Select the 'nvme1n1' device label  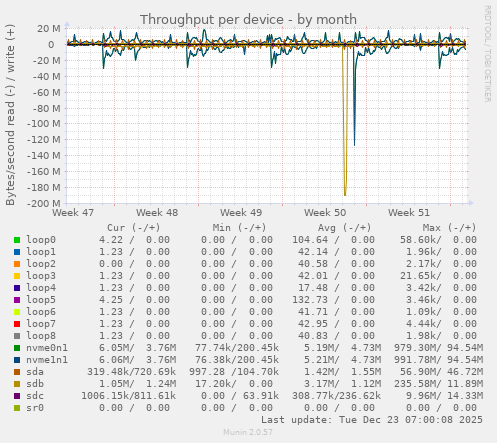click(47, 360)
